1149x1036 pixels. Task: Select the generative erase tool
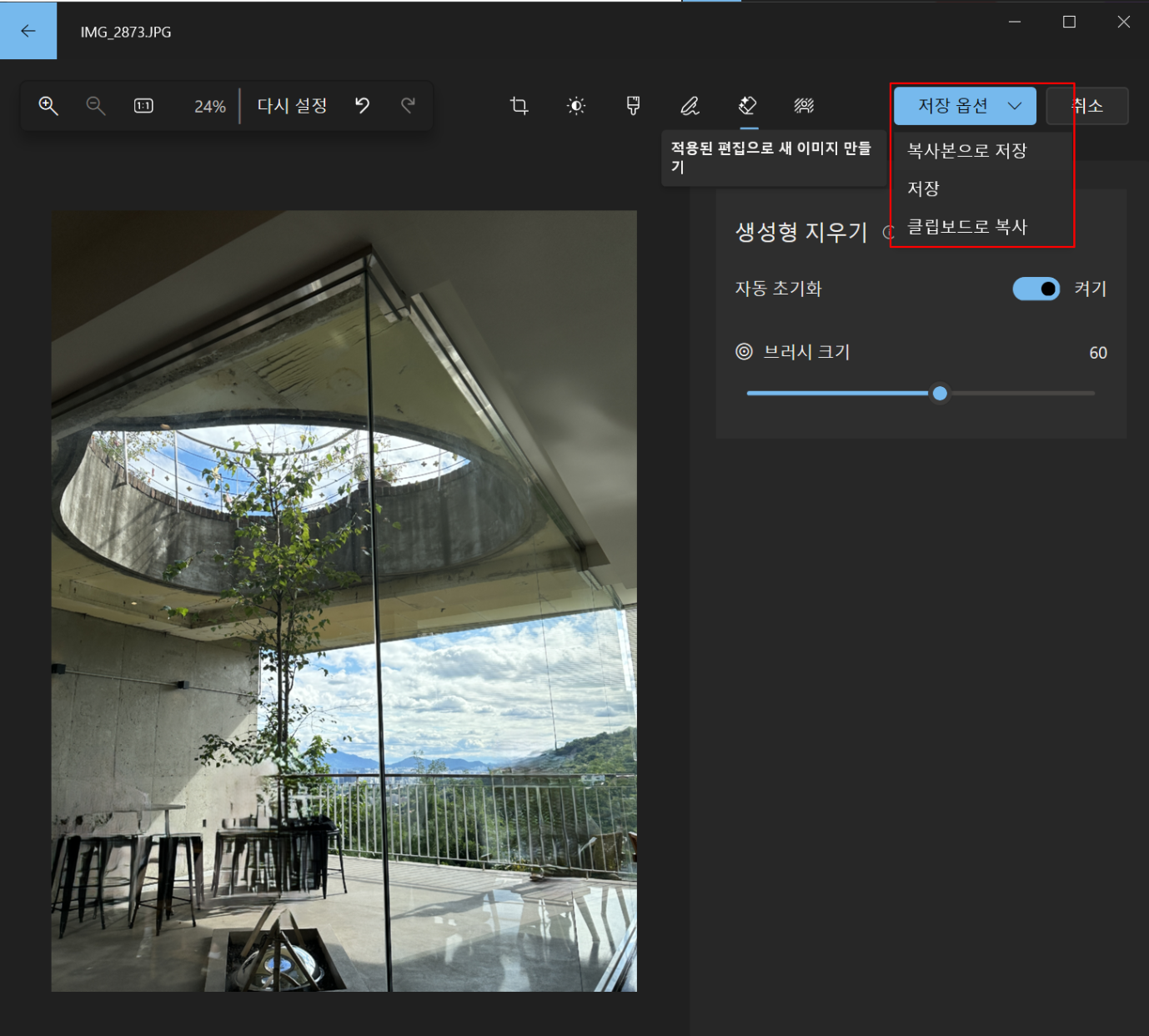click(x=747, y=106)
